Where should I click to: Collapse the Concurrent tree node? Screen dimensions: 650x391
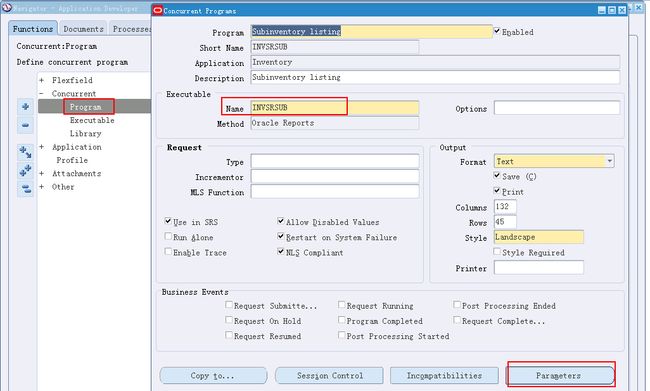pos(41,94)
